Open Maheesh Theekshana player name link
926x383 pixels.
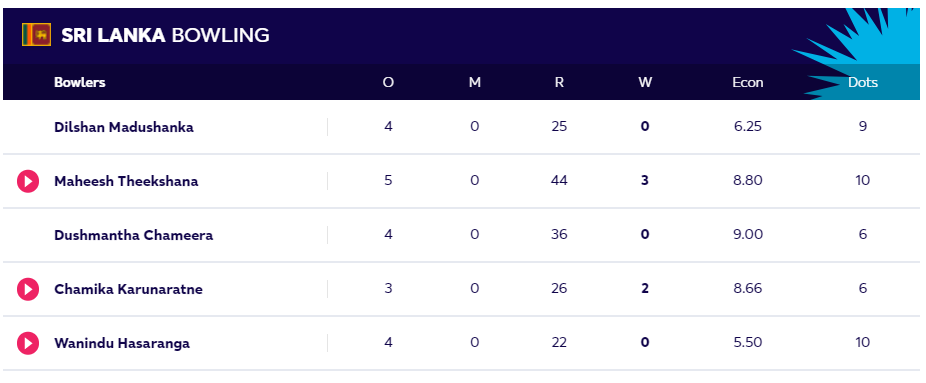126,181
